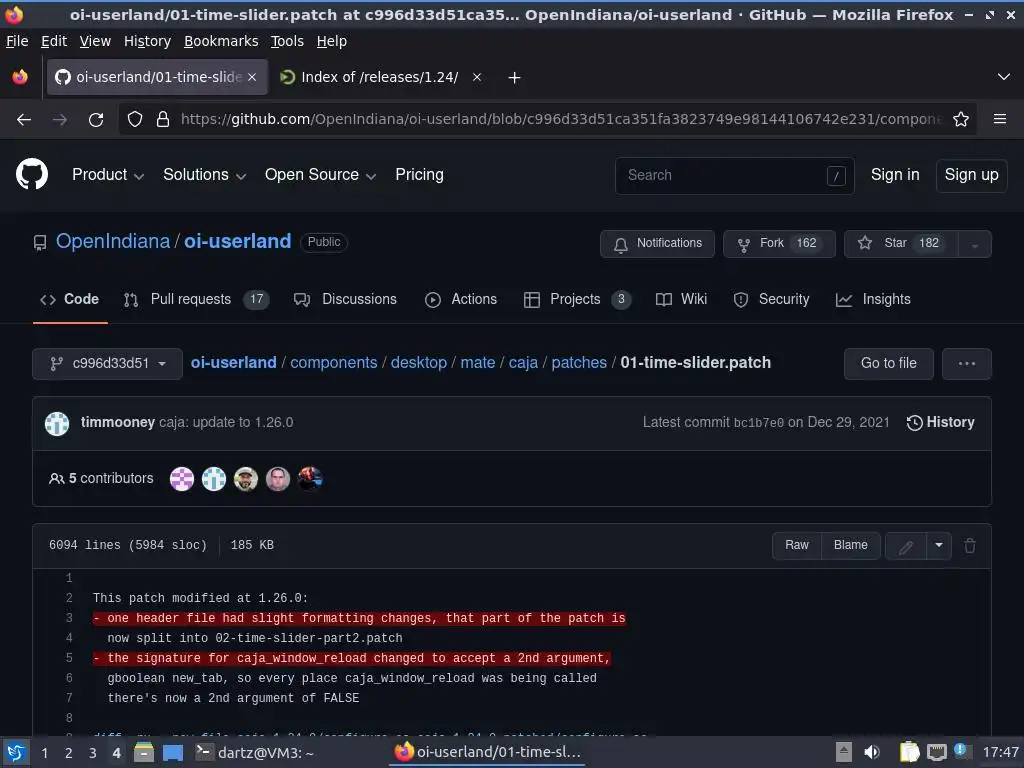The height and width of the screenshot is (768, 1024).
Task: Navigate to mate folder in breadcrumb
Action: tap(477, 363)
